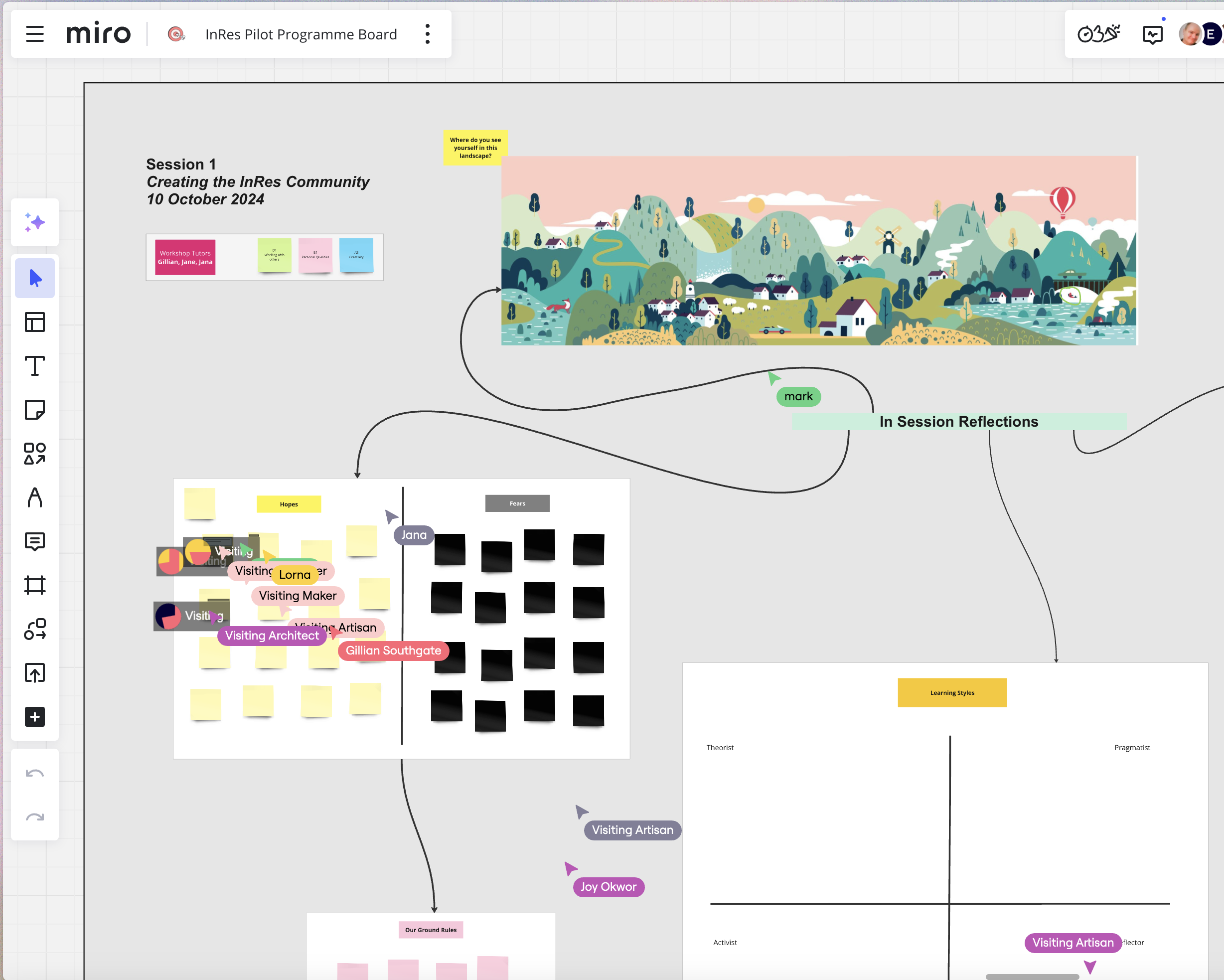The image size is (1224, 980).
Task: Click the Miro AI sparkle tool
Action: click(x=34, y=223)
